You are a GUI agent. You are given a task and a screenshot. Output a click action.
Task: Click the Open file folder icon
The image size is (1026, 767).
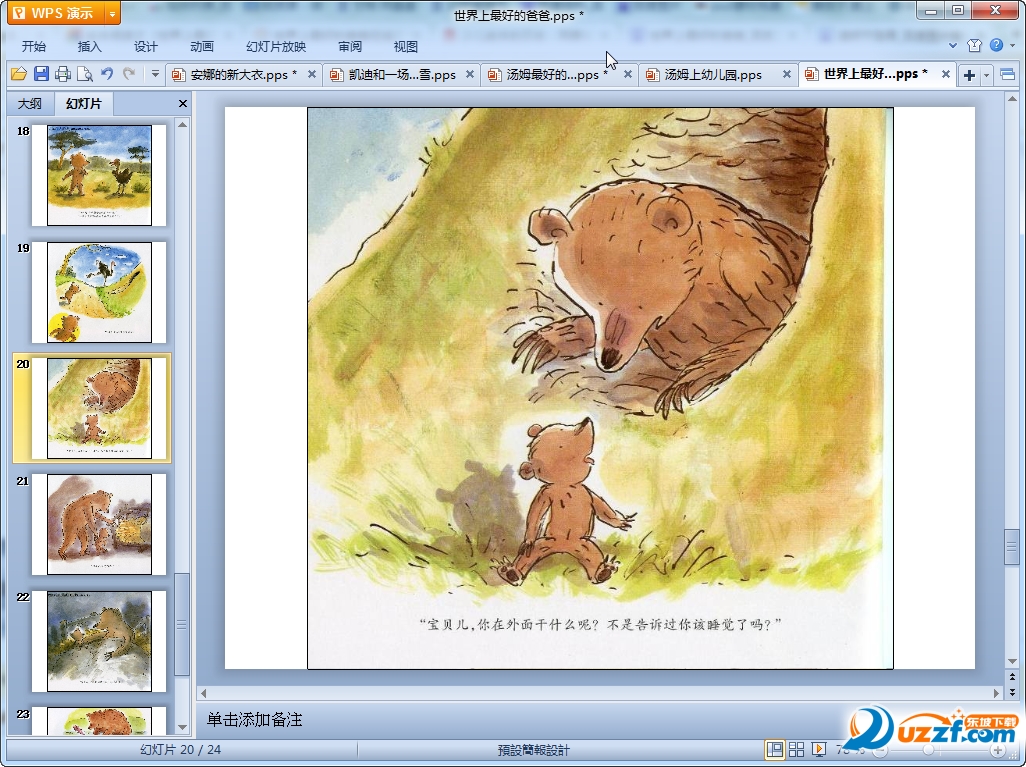pyautogui.click(x=19, y=74)
